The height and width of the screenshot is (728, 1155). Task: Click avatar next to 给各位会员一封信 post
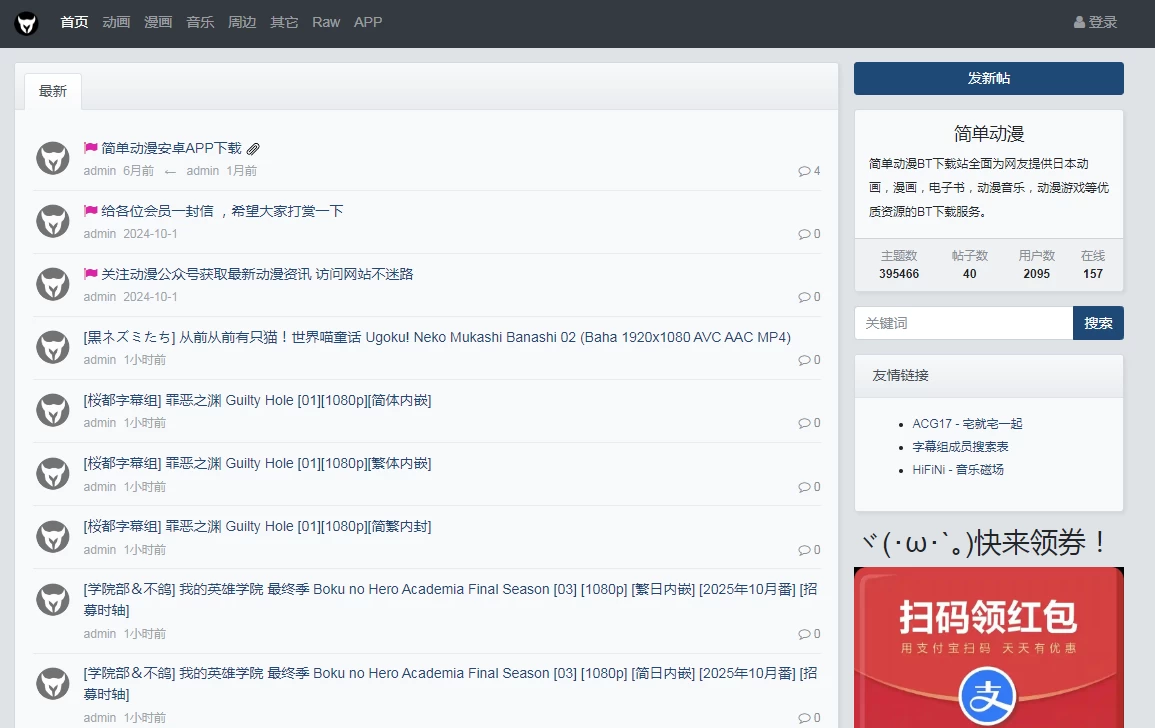[53, 221]
